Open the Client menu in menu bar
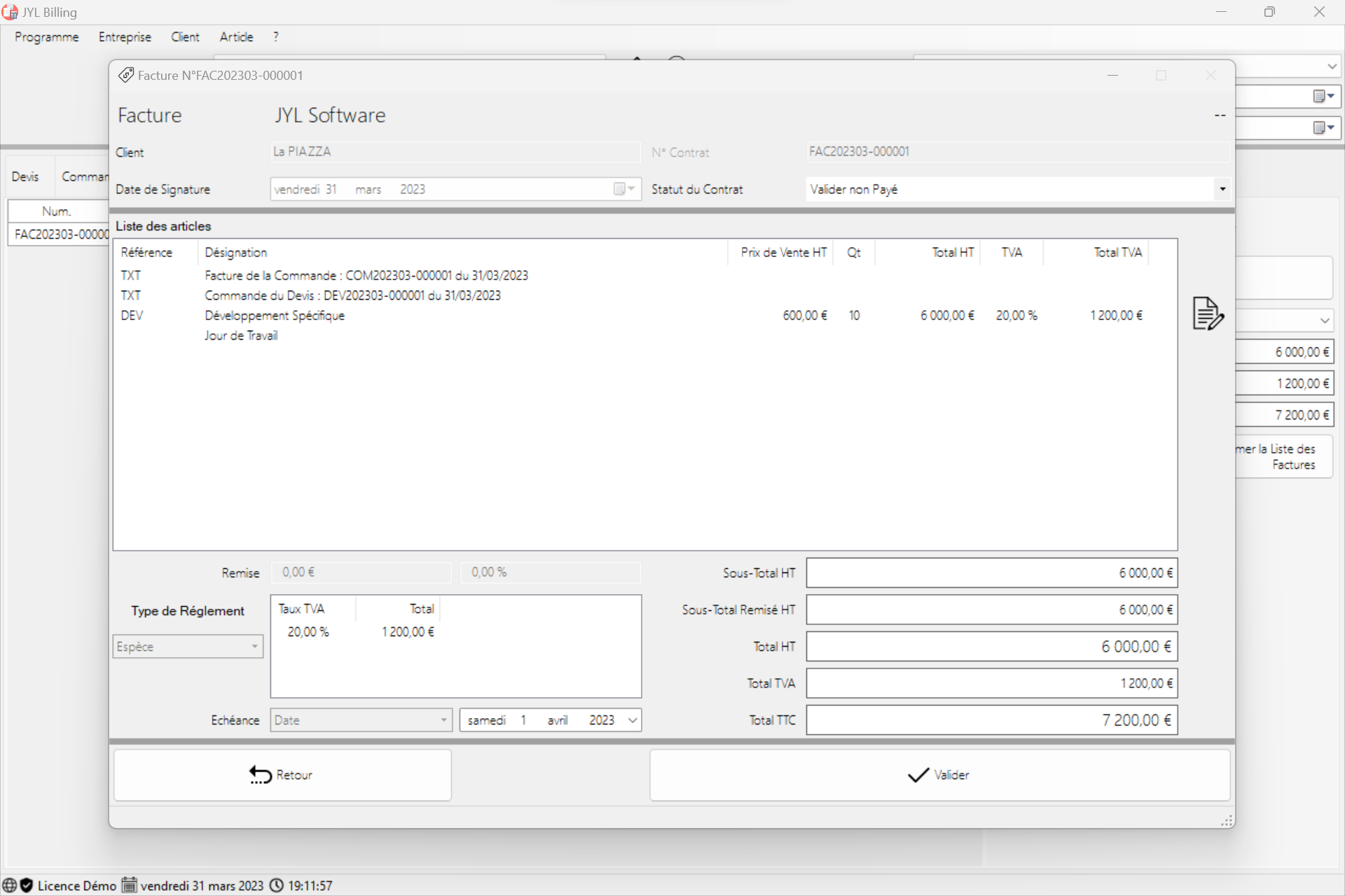Screen dimensions: 1345x896 (183, 37)
